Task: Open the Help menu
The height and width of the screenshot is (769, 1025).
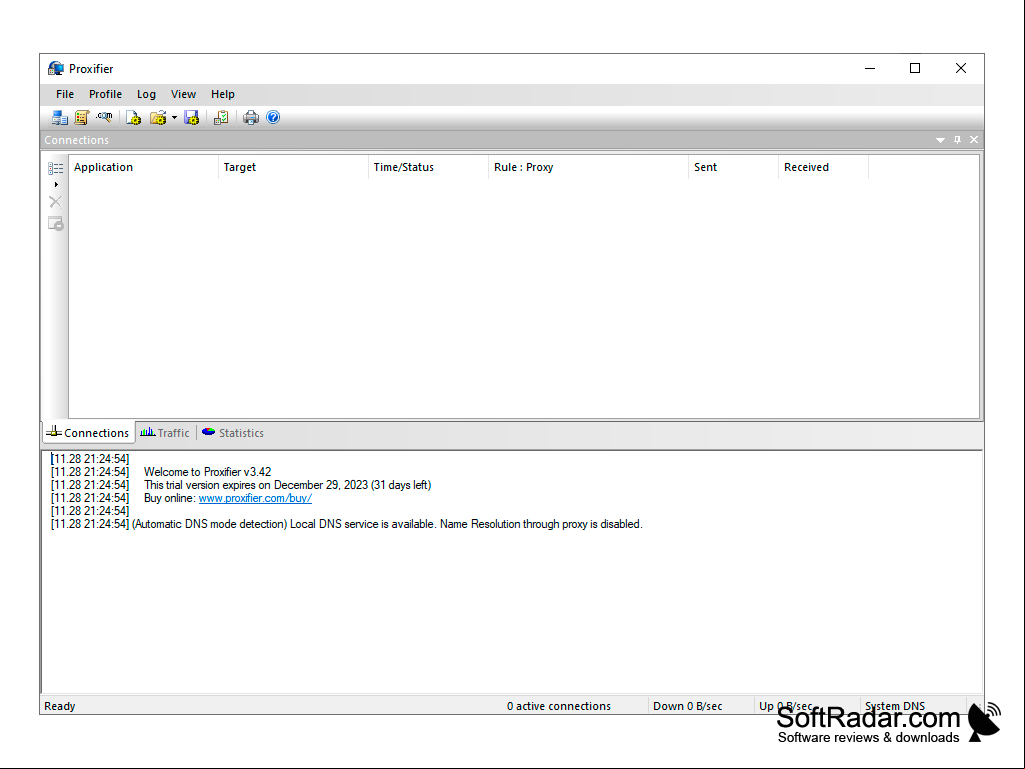Action: tap(223, 94)
